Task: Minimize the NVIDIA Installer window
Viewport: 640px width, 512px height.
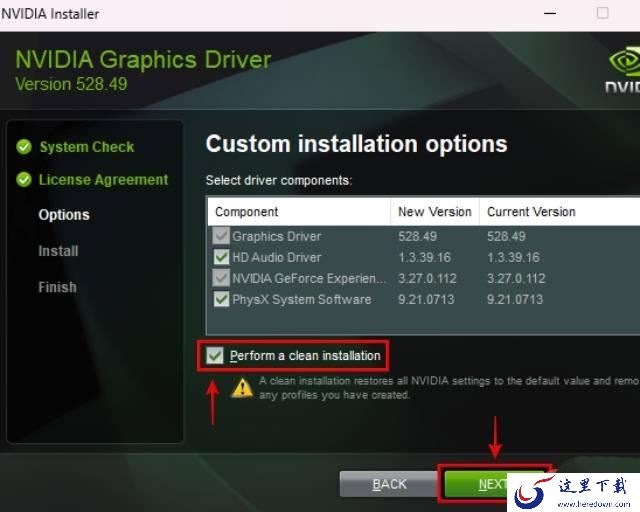Action: (x=550, y=13)
